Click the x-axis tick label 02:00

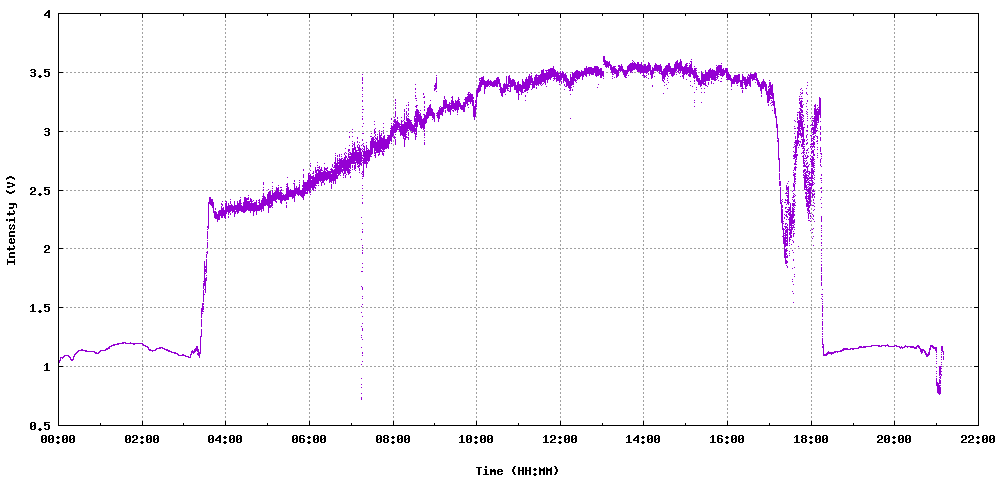[142, 439]
